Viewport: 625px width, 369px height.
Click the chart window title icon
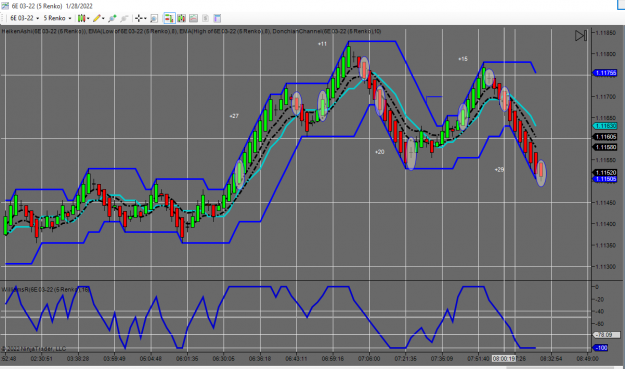(5, 6)
